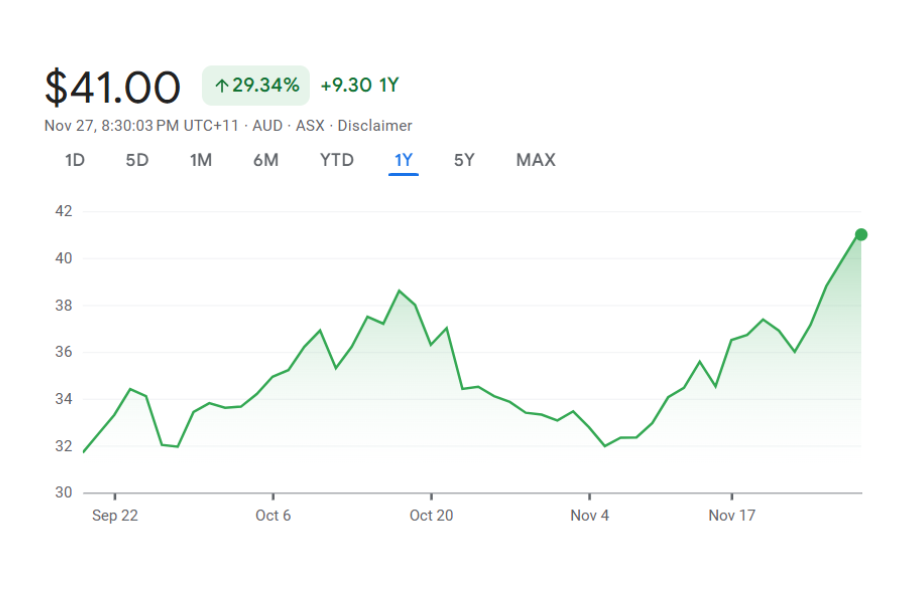Show the MAX time range

(535, 160)
